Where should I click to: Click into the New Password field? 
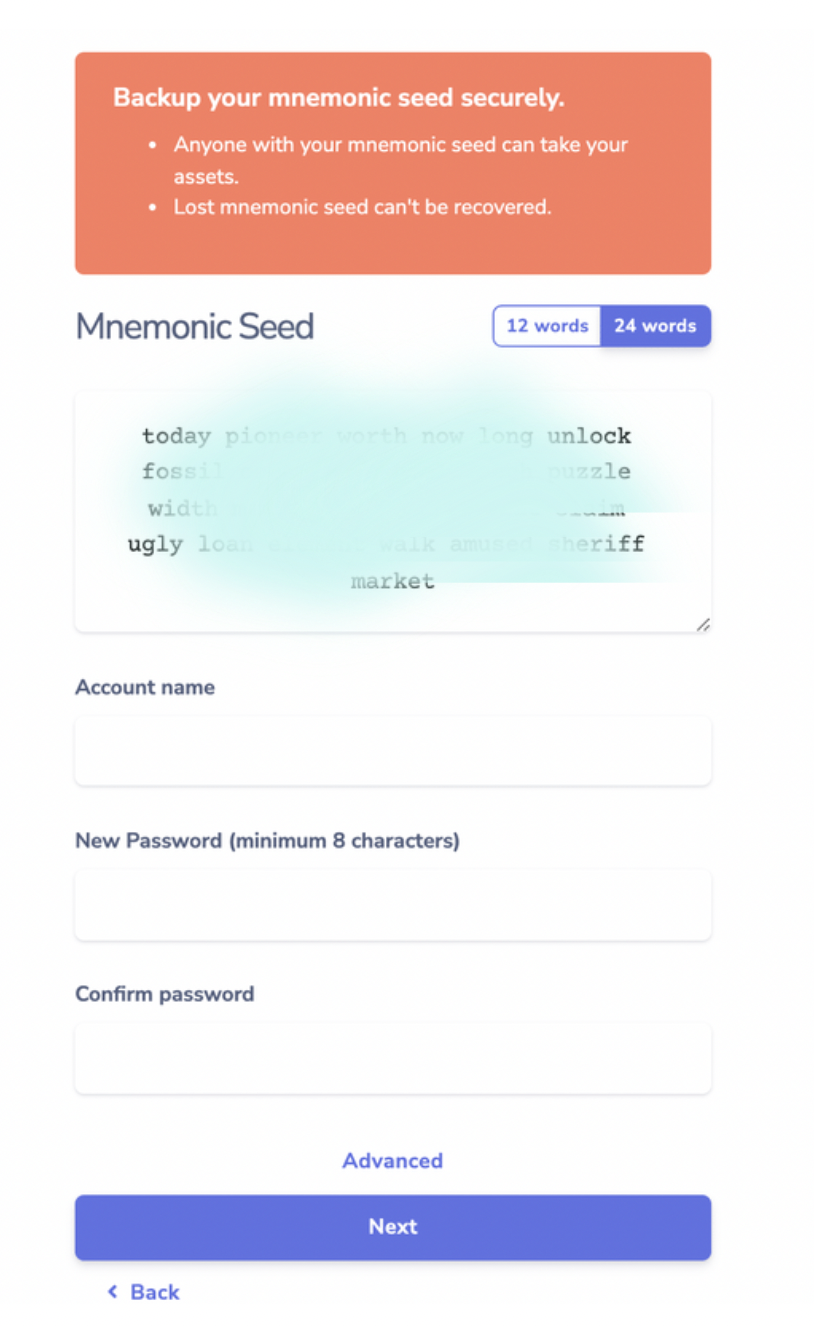[x=392, y=905]
